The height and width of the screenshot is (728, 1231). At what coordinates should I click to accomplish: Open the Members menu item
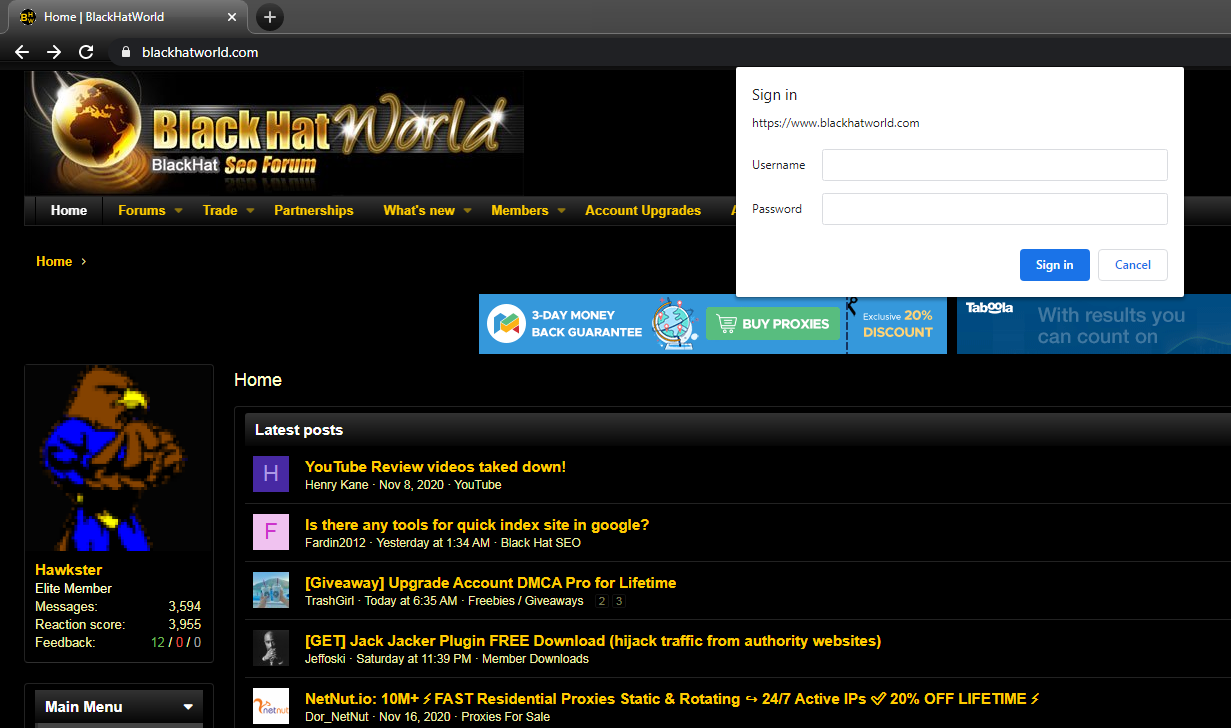coord(520,210)
